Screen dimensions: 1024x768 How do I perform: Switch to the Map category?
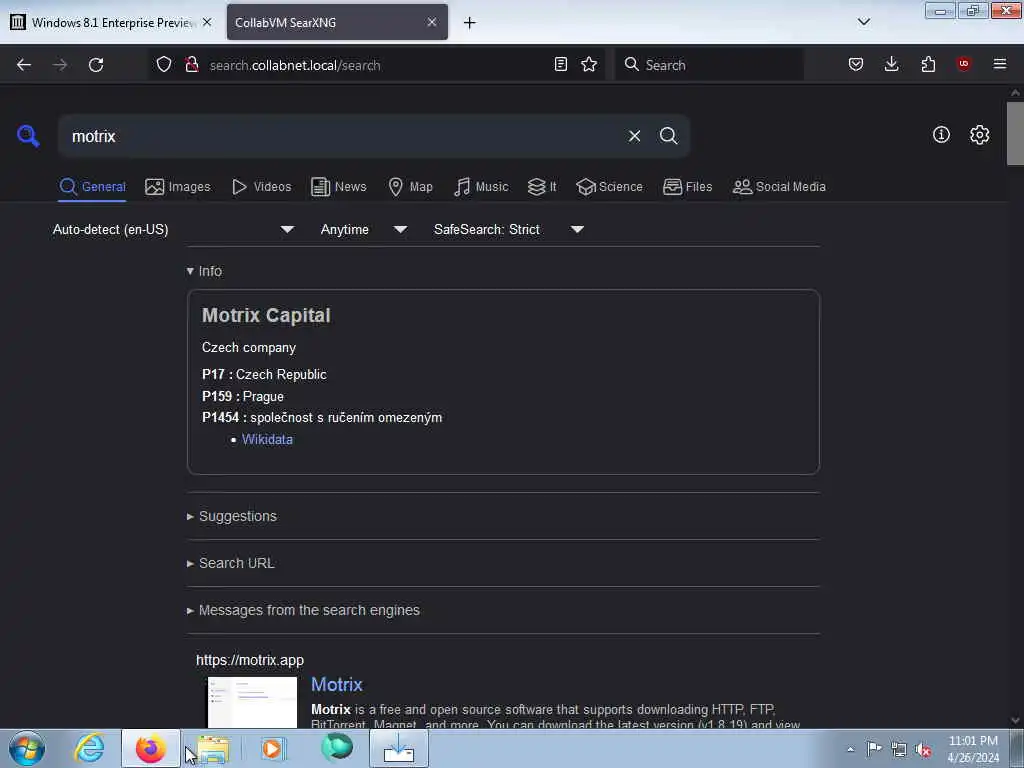click(x=411, y=187)
